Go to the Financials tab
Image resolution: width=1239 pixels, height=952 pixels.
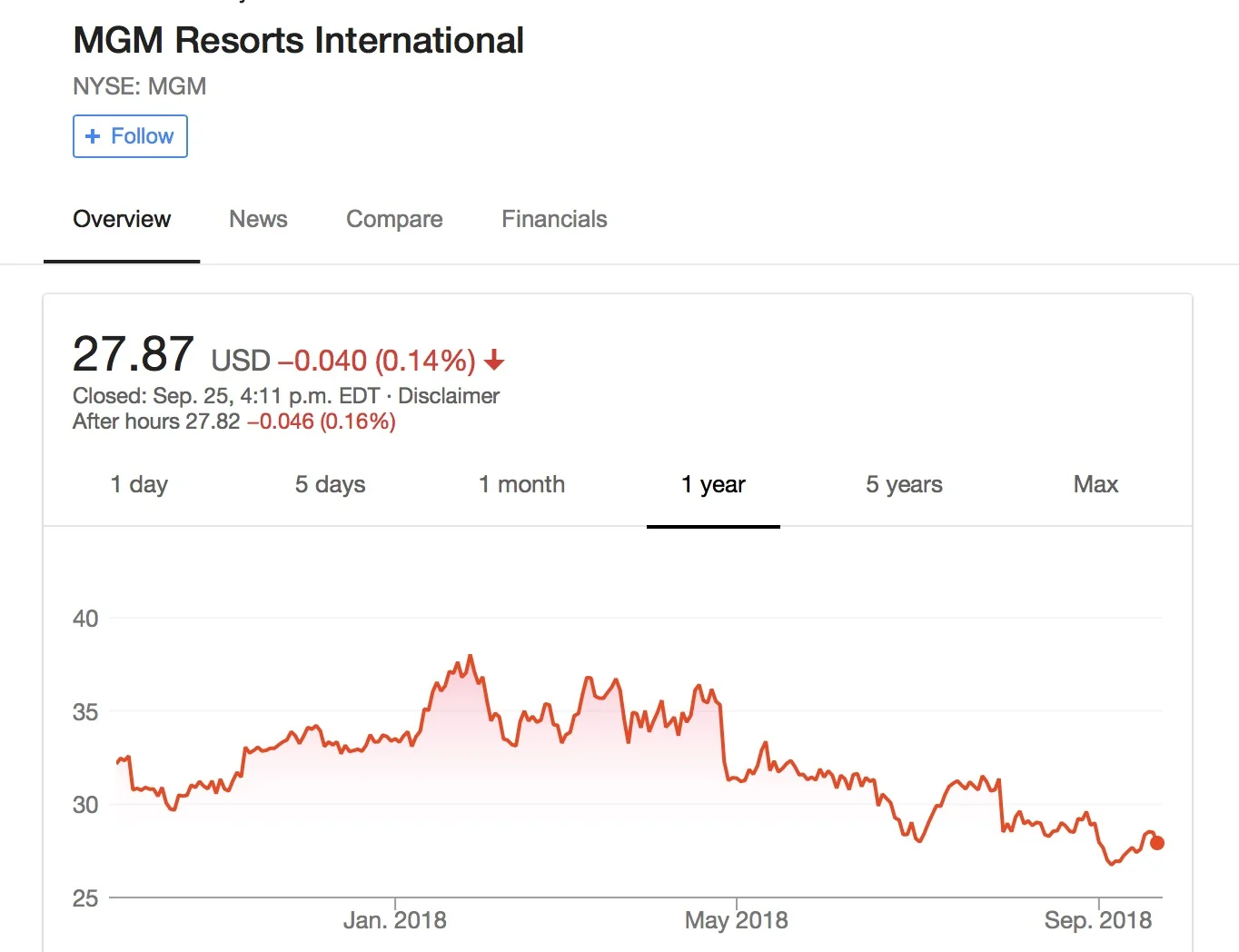554,219
